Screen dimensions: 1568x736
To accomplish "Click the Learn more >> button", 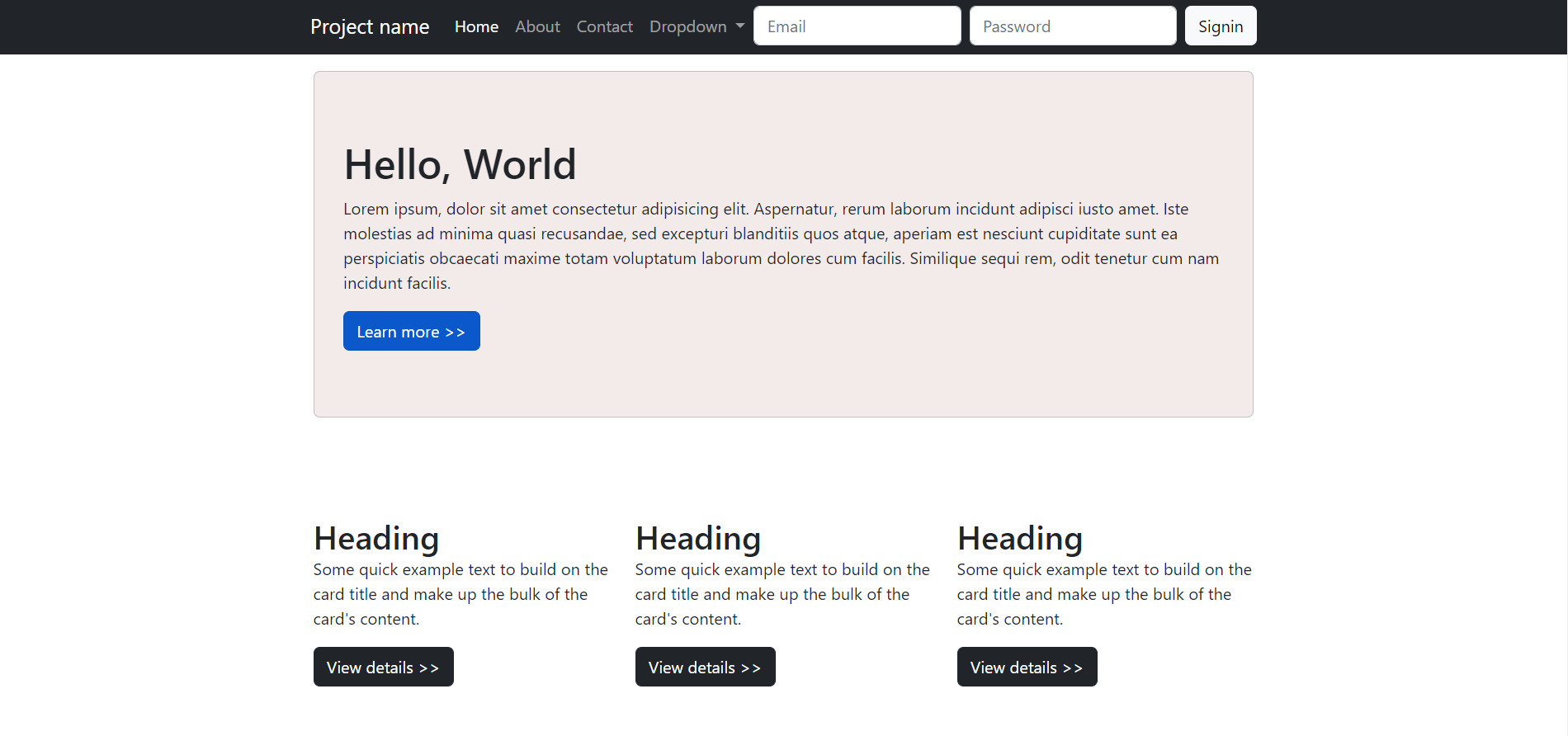I will pos(411,331).
